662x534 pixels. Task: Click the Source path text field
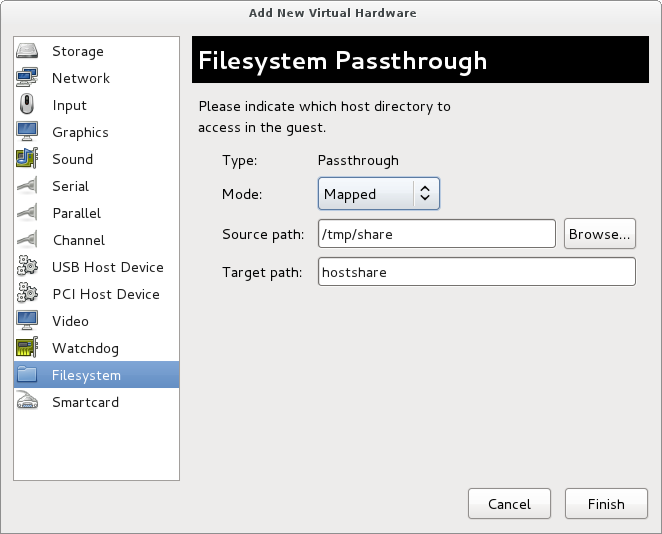[437, 234]
